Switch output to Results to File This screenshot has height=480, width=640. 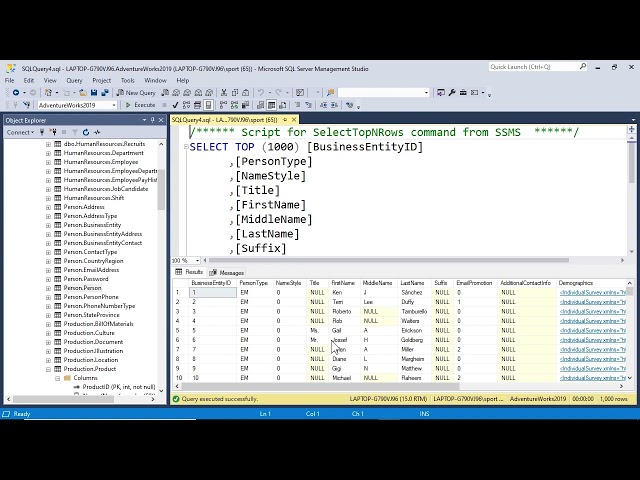282,105
